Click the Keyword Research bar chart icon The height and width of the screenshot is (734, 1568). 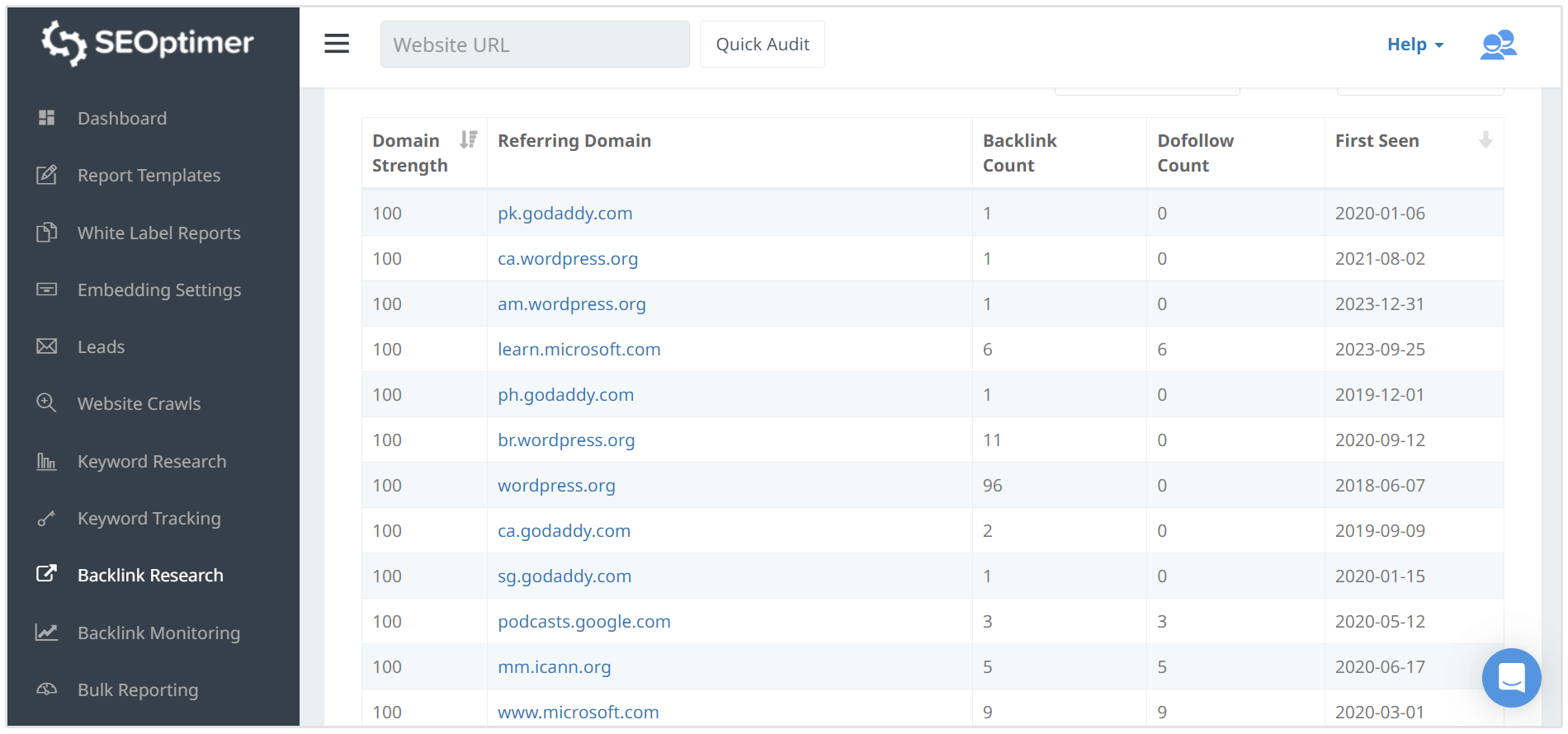click(x=47, y=461)
